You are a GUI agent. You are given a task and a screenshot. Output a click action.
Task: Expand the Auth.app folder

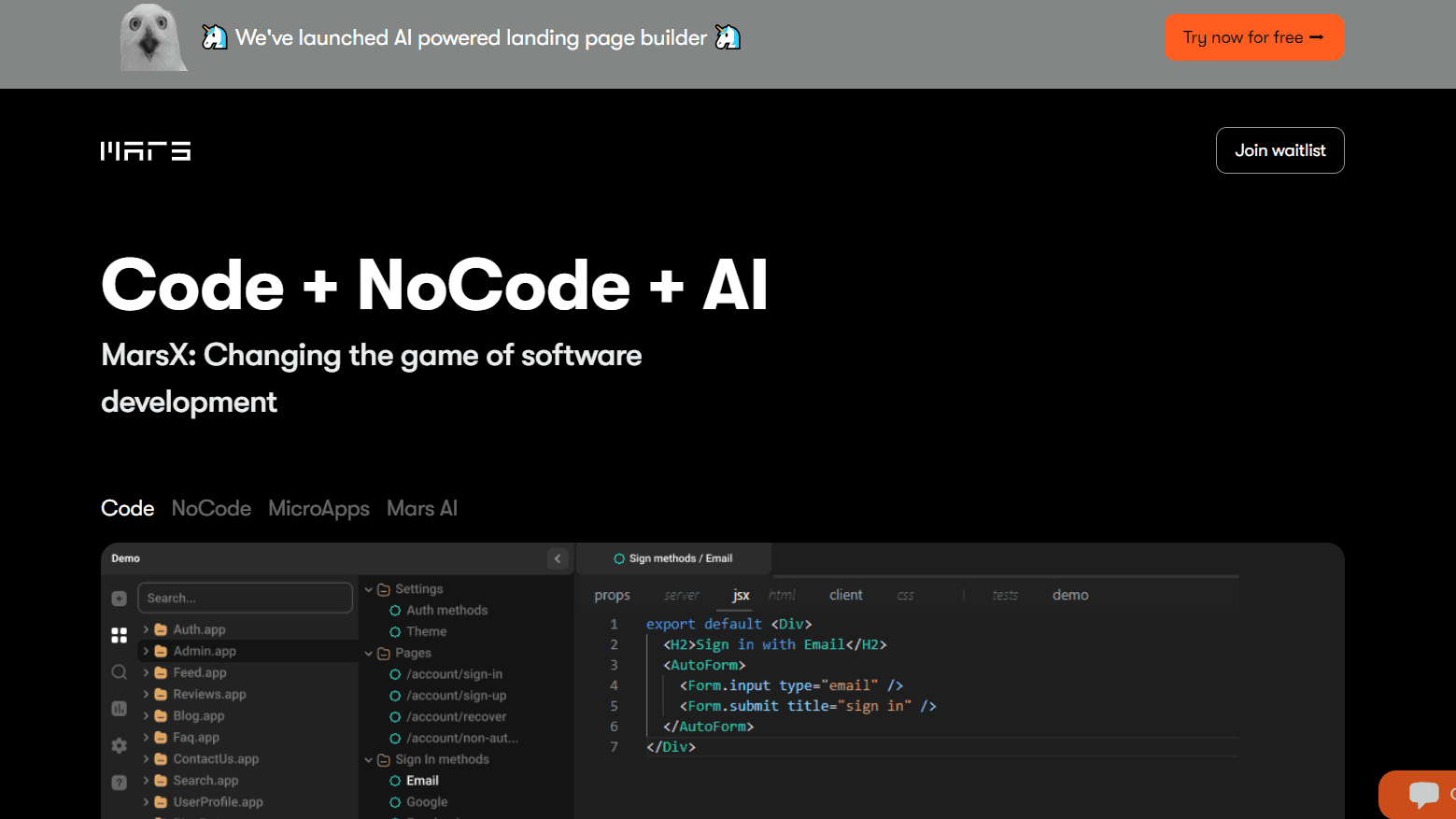point(147,629)
